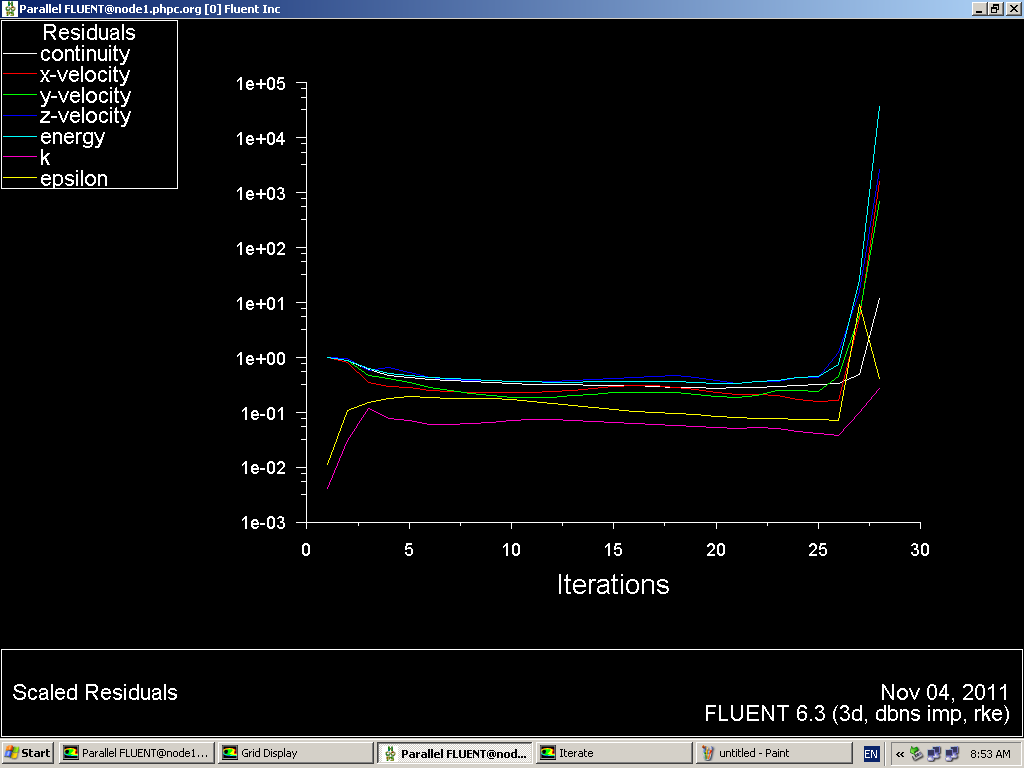Click the Iterations axis title
This screenshot has width=1024, height=768.
pos(612,584)
